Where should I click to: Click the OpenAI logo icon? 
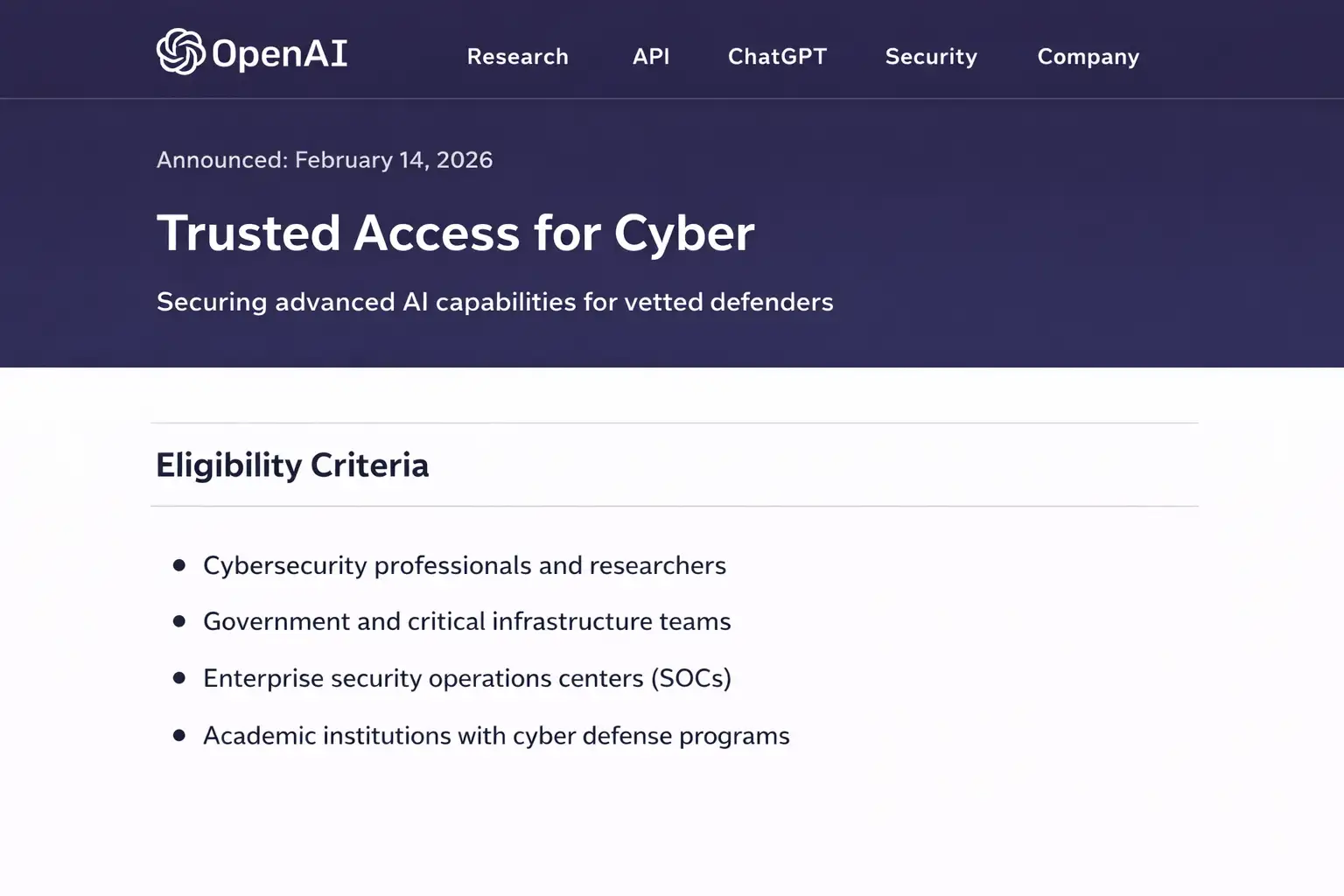179,53
